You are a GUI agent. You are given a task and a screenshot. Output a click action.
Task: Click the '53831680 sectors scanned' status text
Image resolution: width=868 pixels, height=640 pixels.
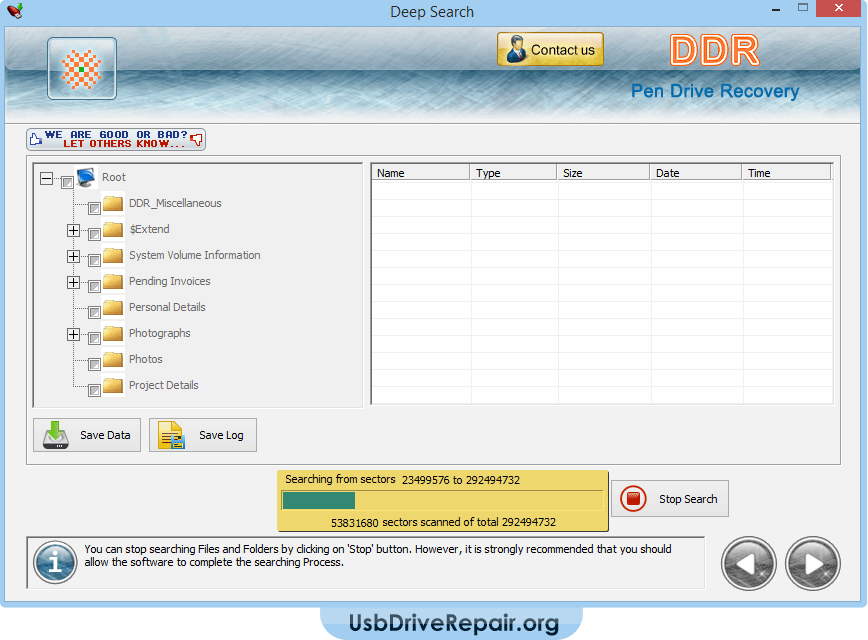[x=443, y=522]
